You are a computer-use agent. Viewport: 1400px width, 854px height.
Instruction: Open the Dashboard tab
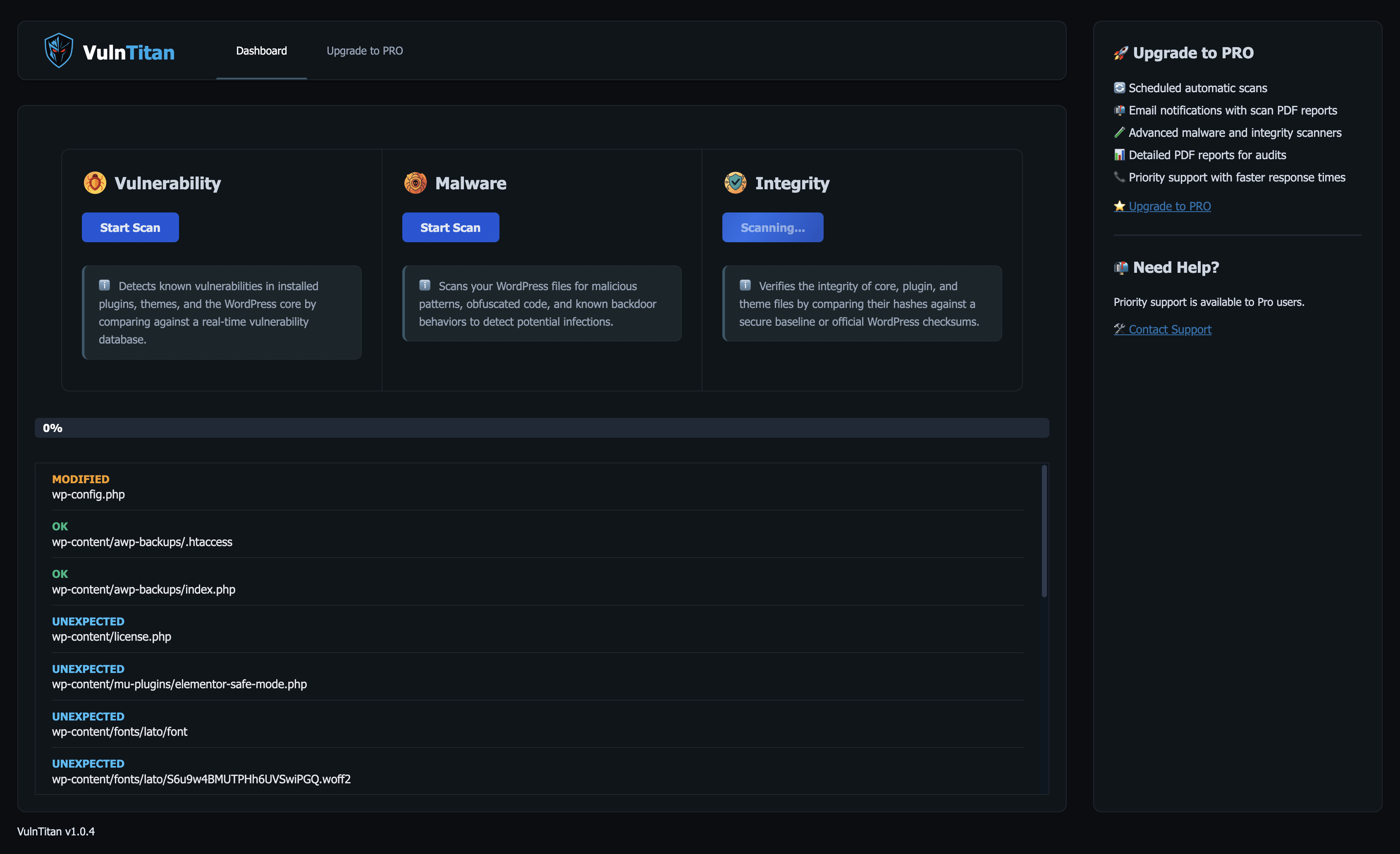pos(261,50)
